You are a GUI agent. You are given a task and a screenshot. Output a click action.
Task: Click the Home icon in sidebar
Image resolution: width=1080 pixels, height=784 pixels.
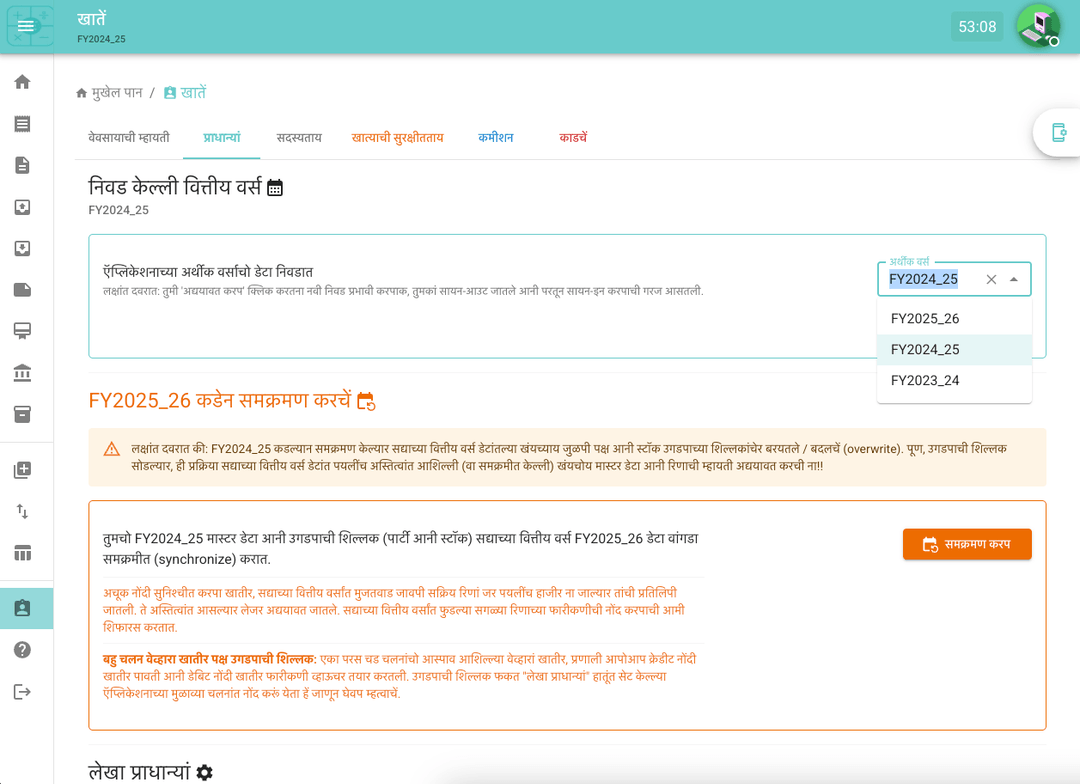[x=22, y=82]
